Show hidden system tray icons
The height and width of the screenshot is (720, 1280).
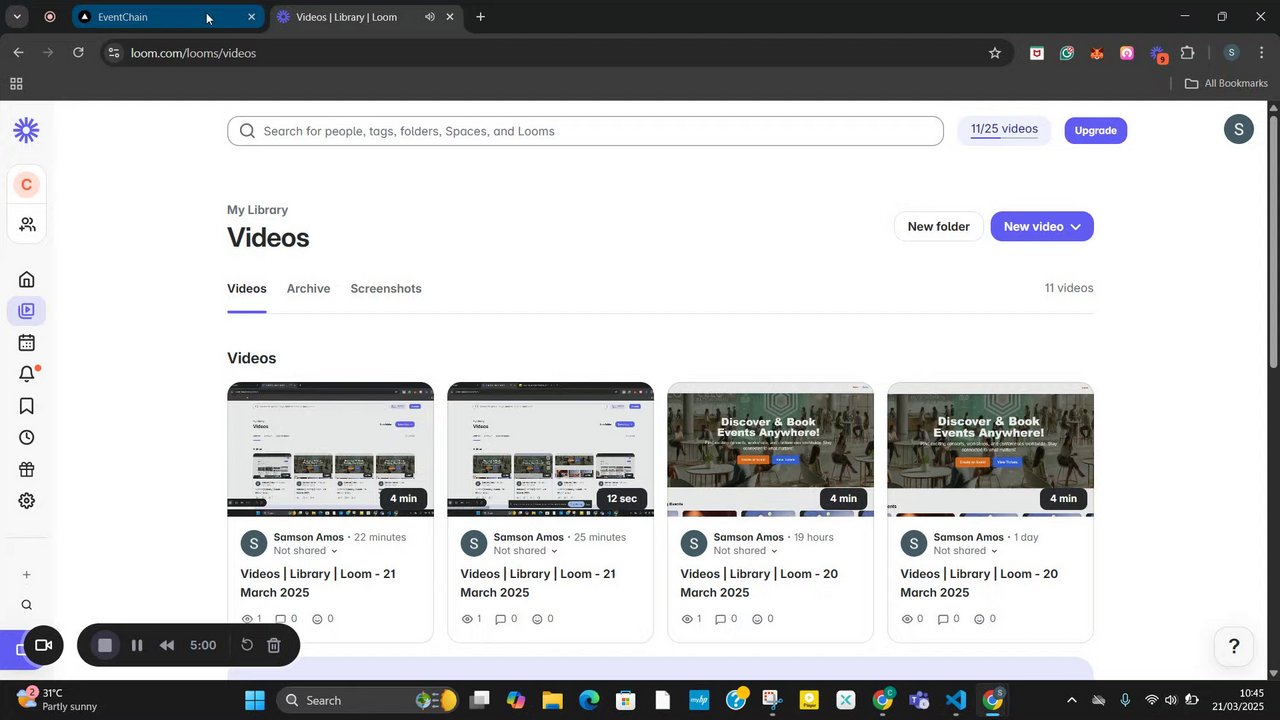coord(1072,700)
